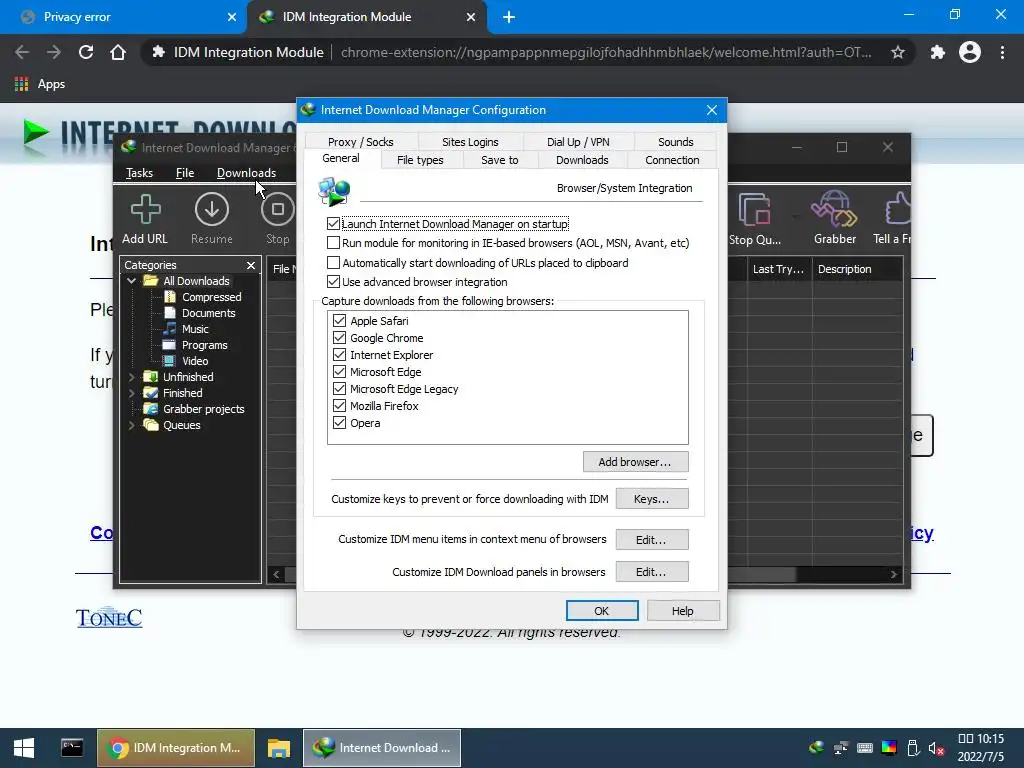Open Windows Start menu
This screenshot has height=768, width=1024.
tap(24, 748)
